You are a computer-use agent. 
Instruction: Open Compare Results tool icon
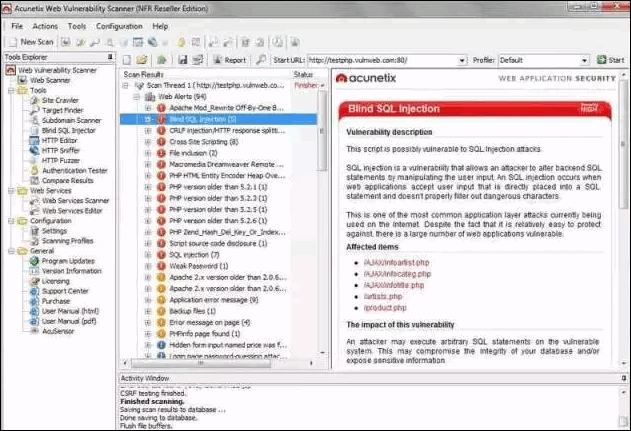35,181
